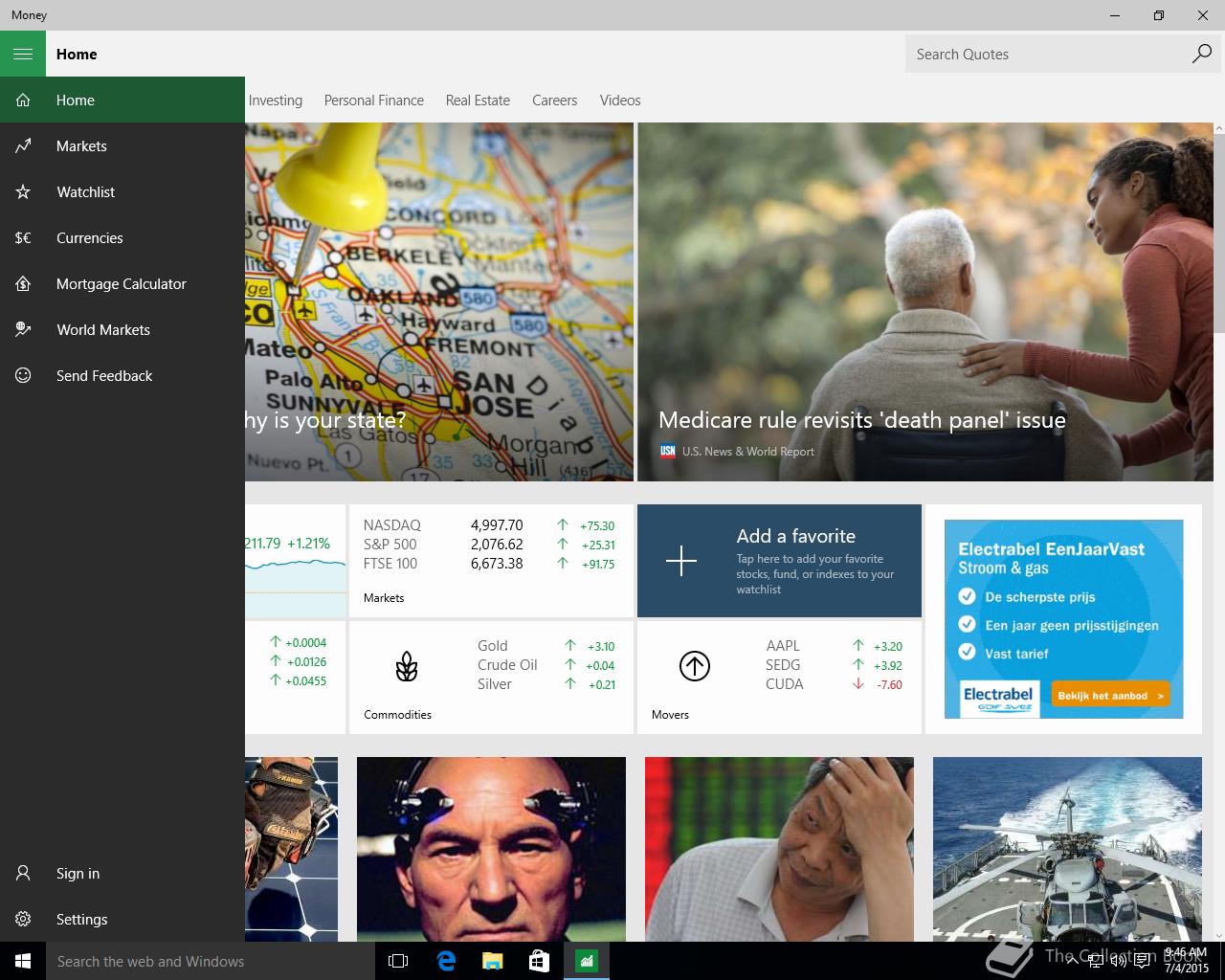
Task: Open the Action Center notification icon
Action: coord(1142,962)
